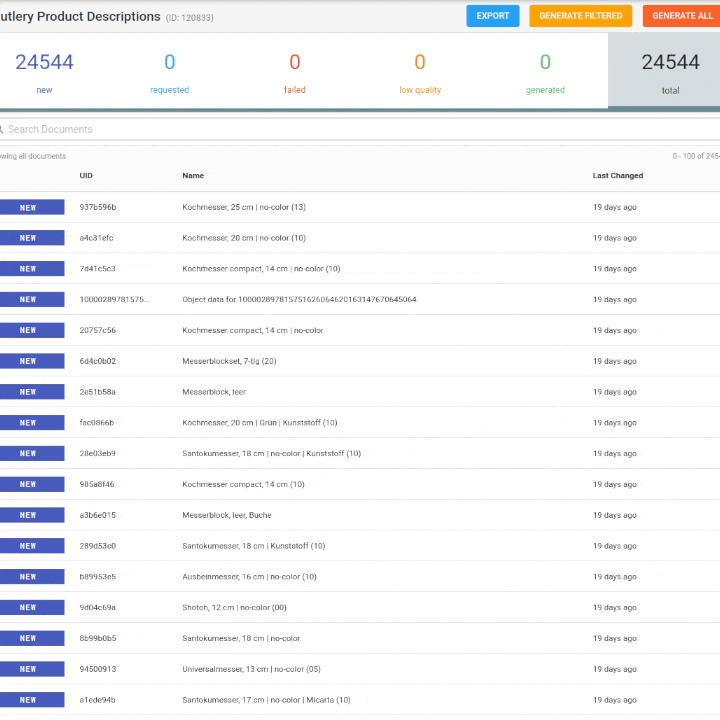Select UID a3b6e015

[98, 515]
